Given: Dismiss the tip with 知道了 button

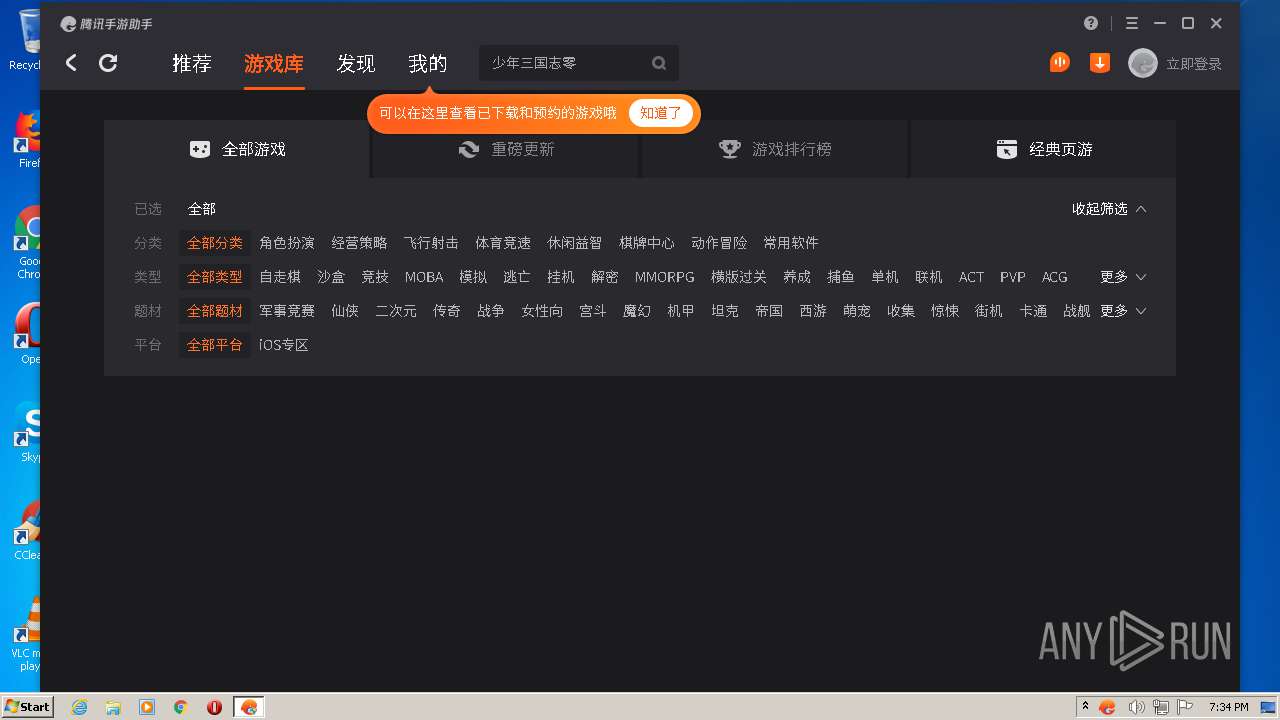Looking at the screenshot, I should pyautogui.click(x=661, y=113).
